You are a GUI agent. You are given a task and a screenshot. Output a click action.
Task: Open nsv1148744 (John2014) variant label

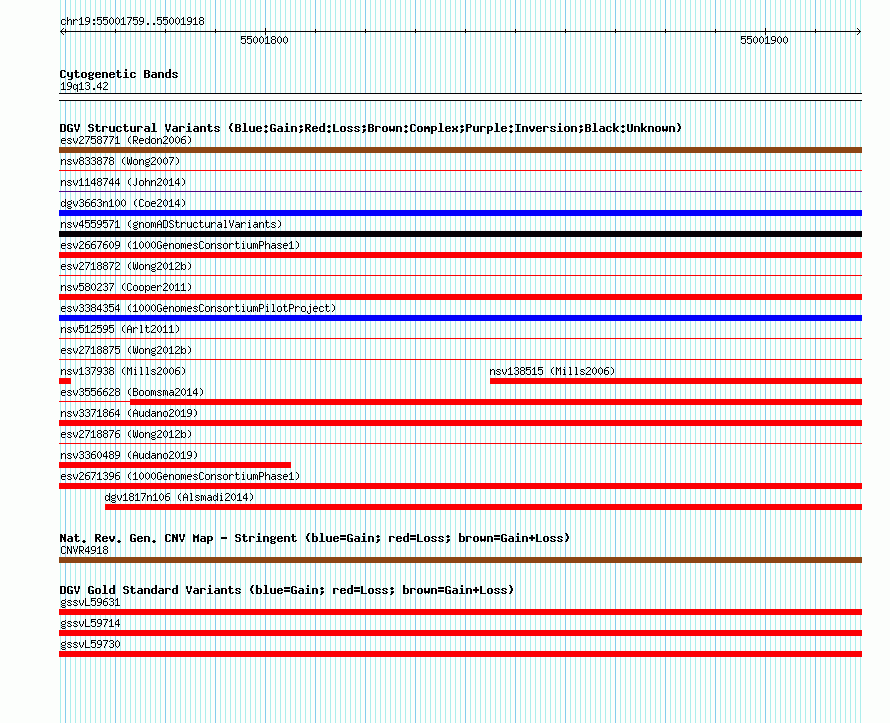coord(123,182)
